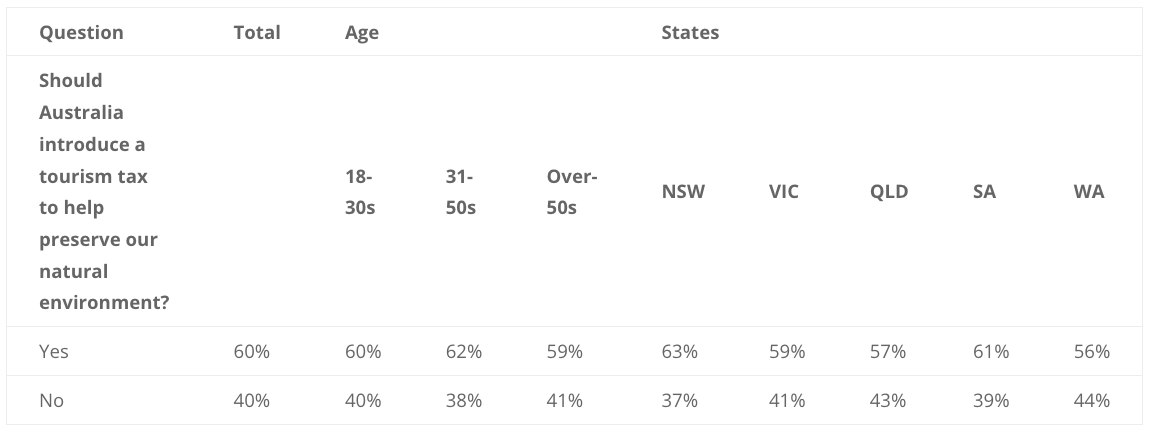The width and height of the screenshot is (1150, 432).
Task: Click the Total column header
Action: pyautogui.click(x=257, y=32)
